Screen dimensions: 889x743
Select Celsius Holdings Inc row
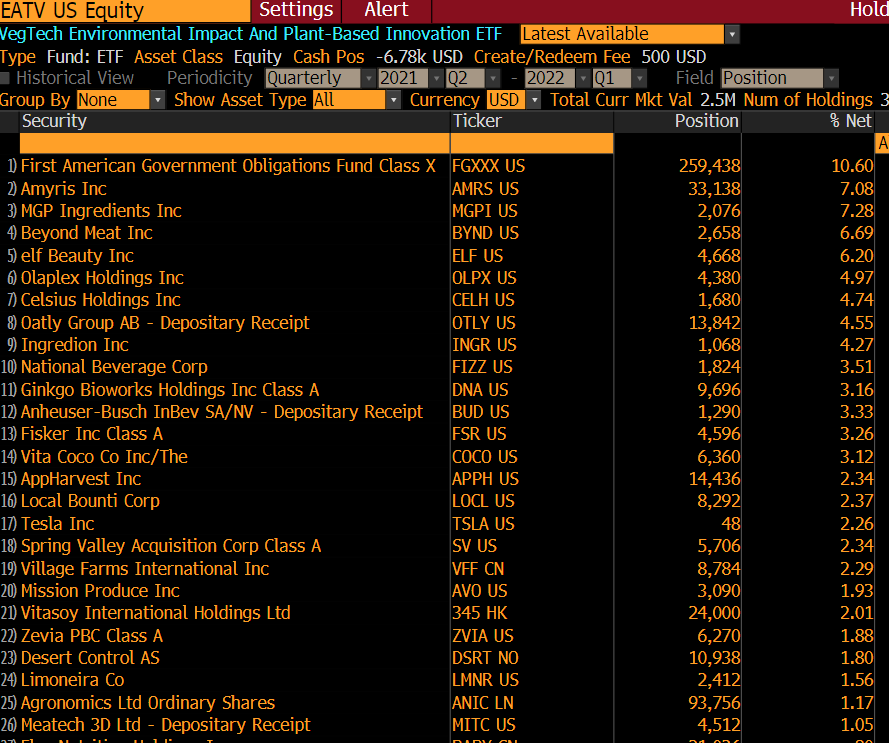pos(100,299)
